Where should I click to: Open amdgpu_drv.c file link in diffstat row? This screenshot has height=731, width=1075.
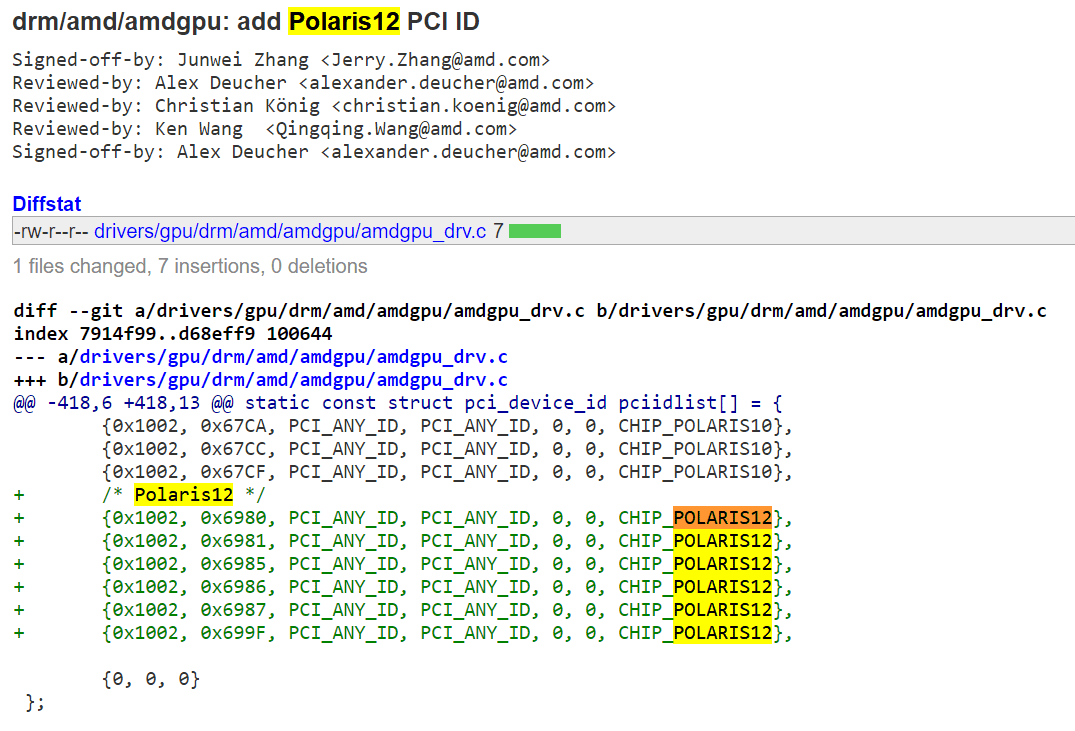[290, 231]
